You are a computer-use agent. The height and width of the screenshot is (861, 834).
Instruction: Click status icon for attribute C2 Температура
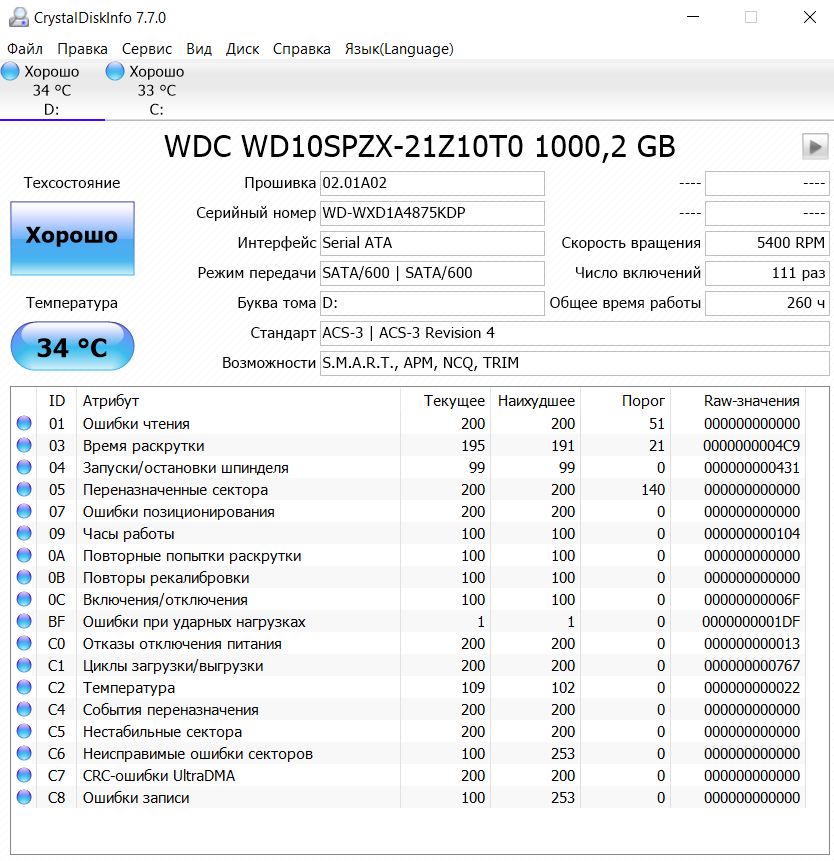tap(24, 688)
